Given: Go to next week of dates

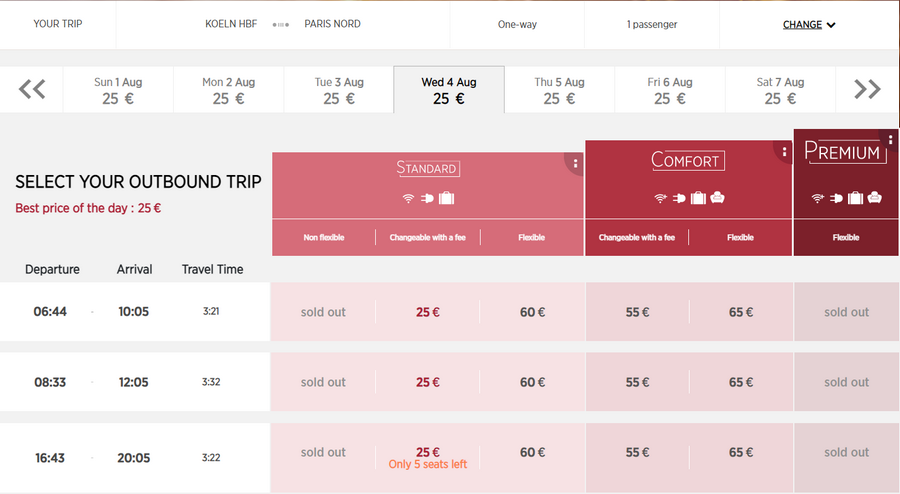Looking at the screenshot, I should (x=867, y=90).
